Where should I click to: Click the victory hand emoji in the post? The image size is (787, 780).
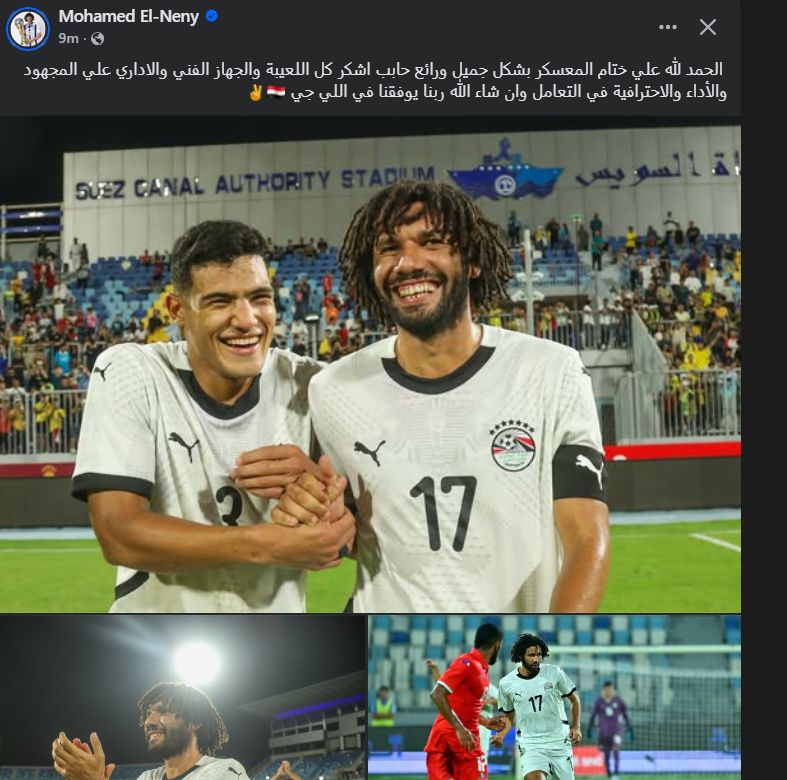(x=255, y=92)
